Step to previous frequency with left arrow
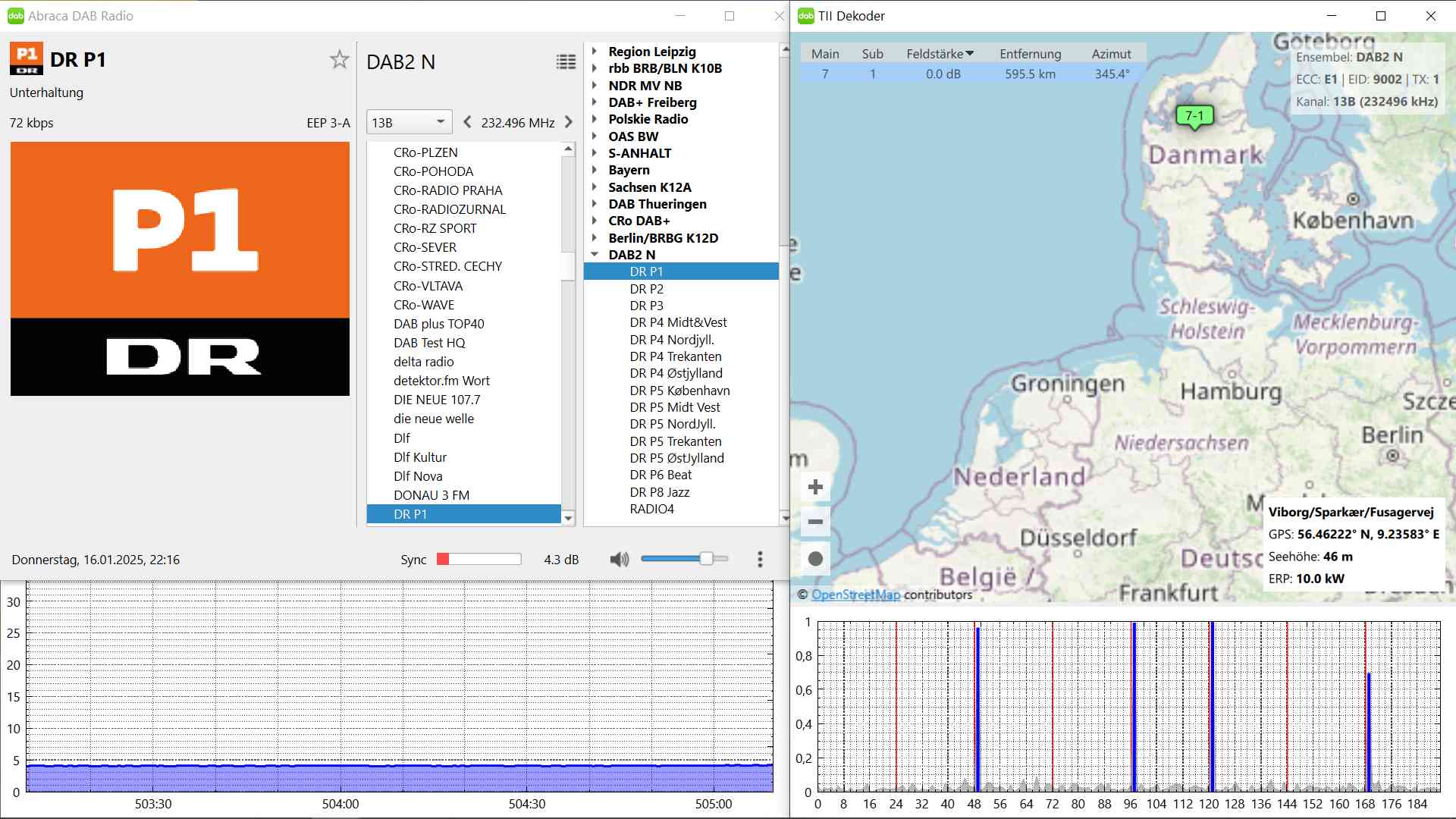Image resolution: width=1456 pixels, height=819 pixels. coord(467,122)
